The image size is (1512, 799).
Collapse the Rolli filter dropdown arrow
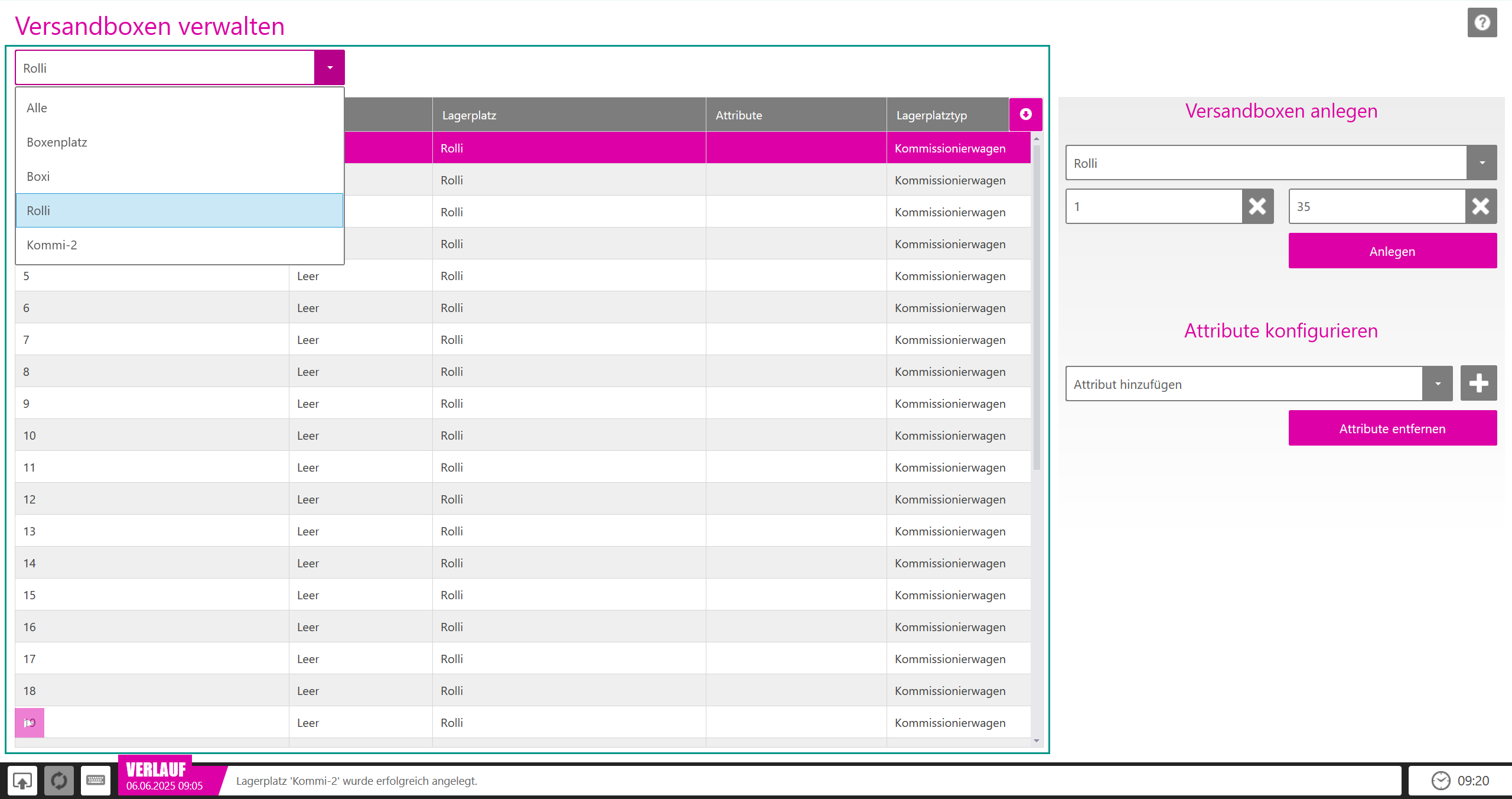330,68
